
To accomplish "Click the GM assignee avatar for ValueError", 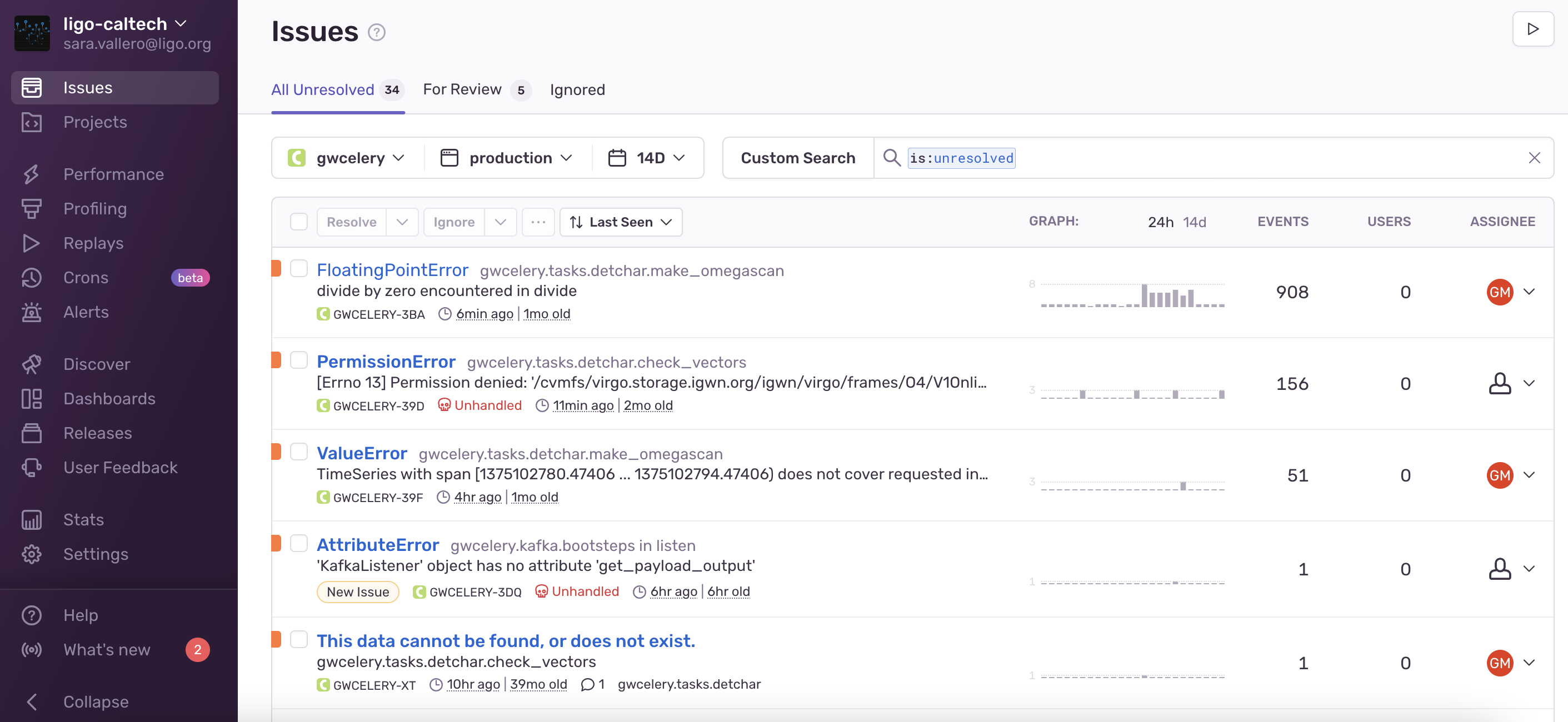I will (x=1499, y=475).
